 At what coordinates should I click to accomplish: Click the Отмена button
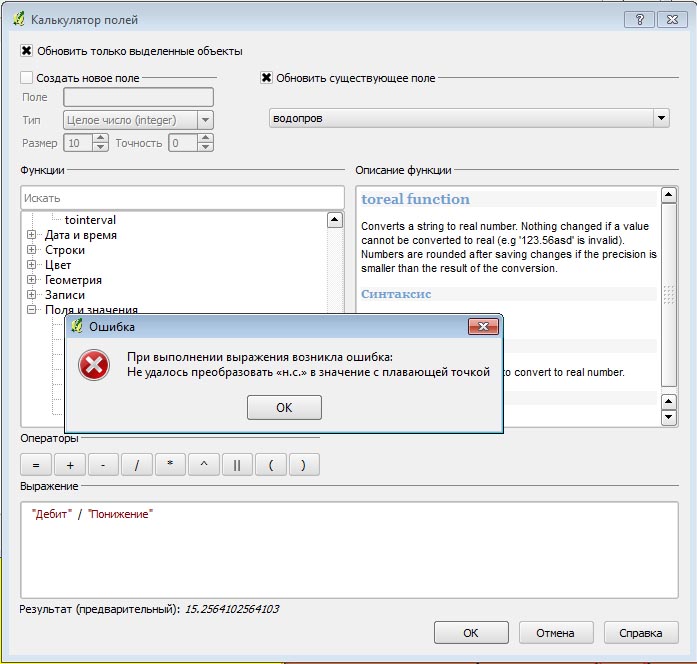coord(556,632)
